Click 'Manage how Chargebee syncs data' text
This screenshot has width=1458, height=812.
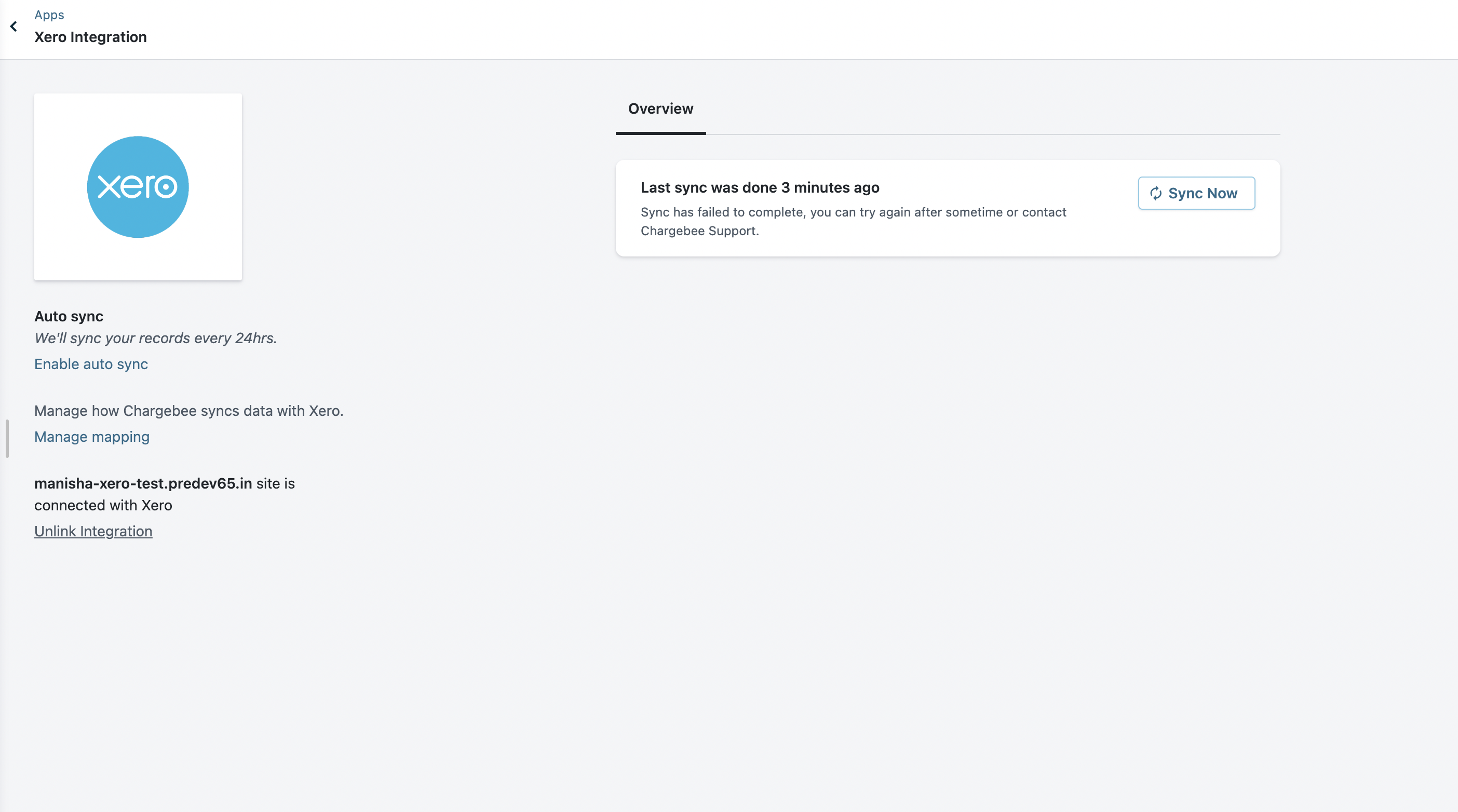point(188,411)
